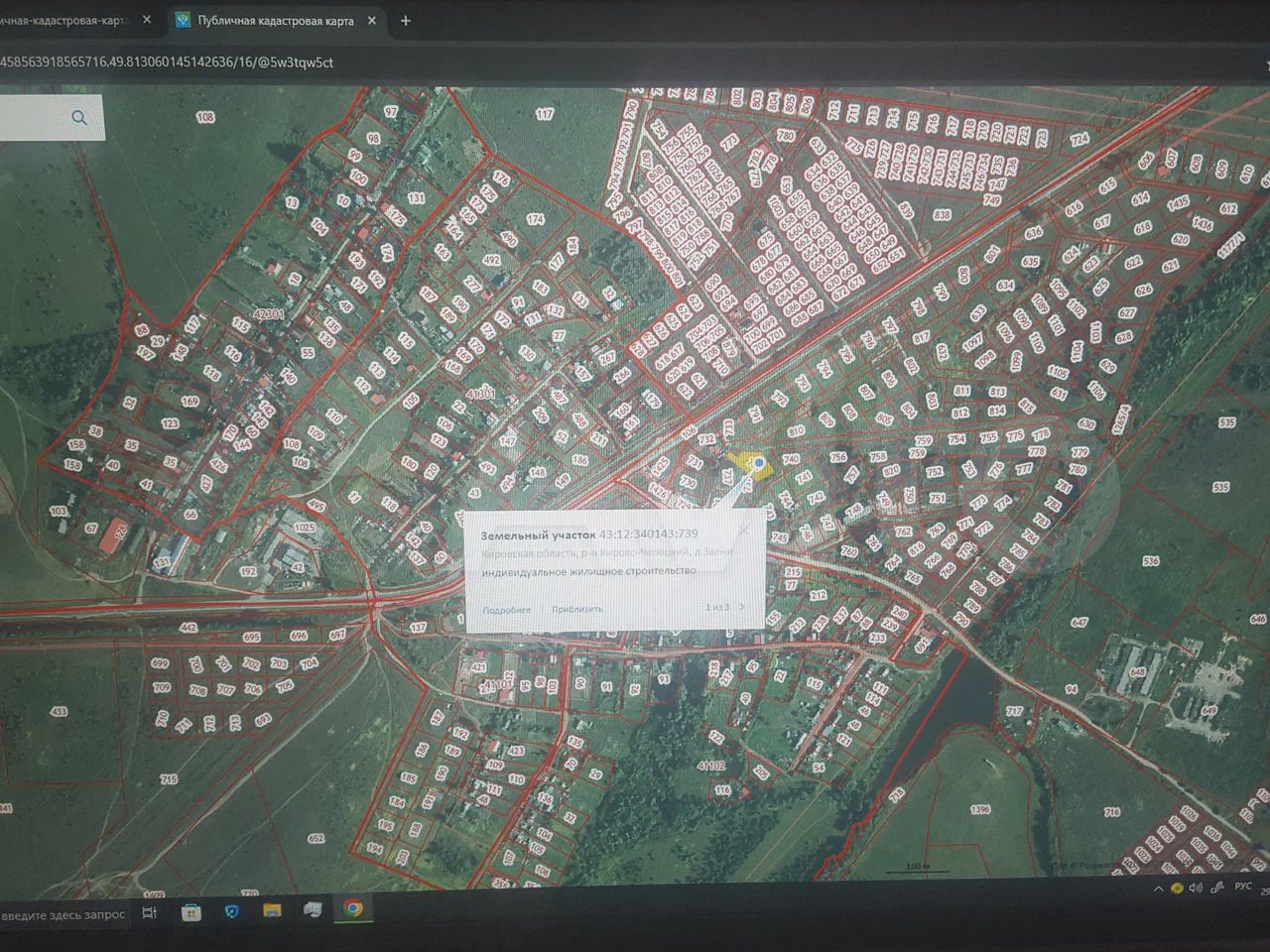Open File Explorer from the taskbar
1270x952 pixels.
(272, 910)
